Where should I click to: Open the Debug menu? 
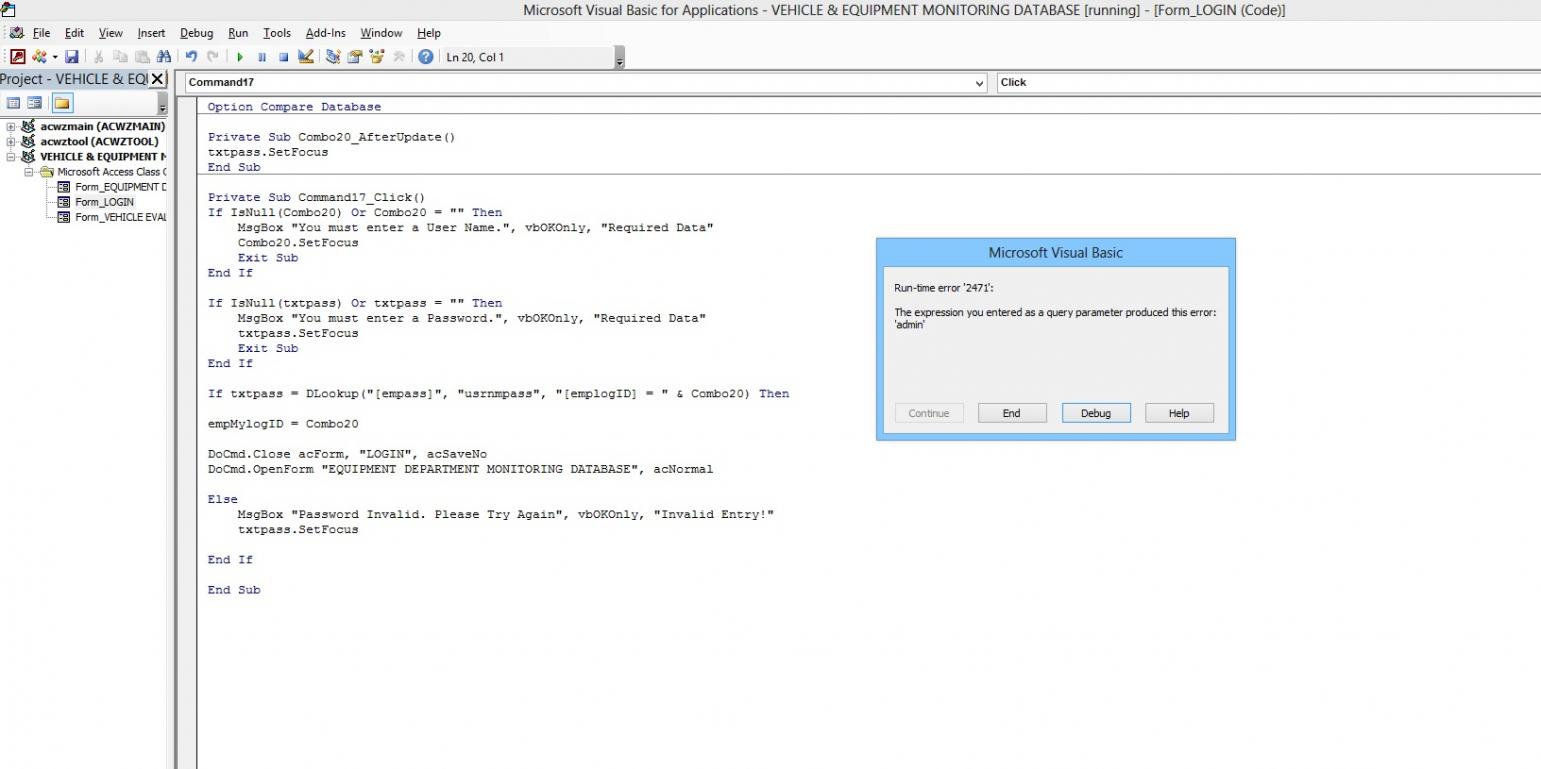point(197,33)
